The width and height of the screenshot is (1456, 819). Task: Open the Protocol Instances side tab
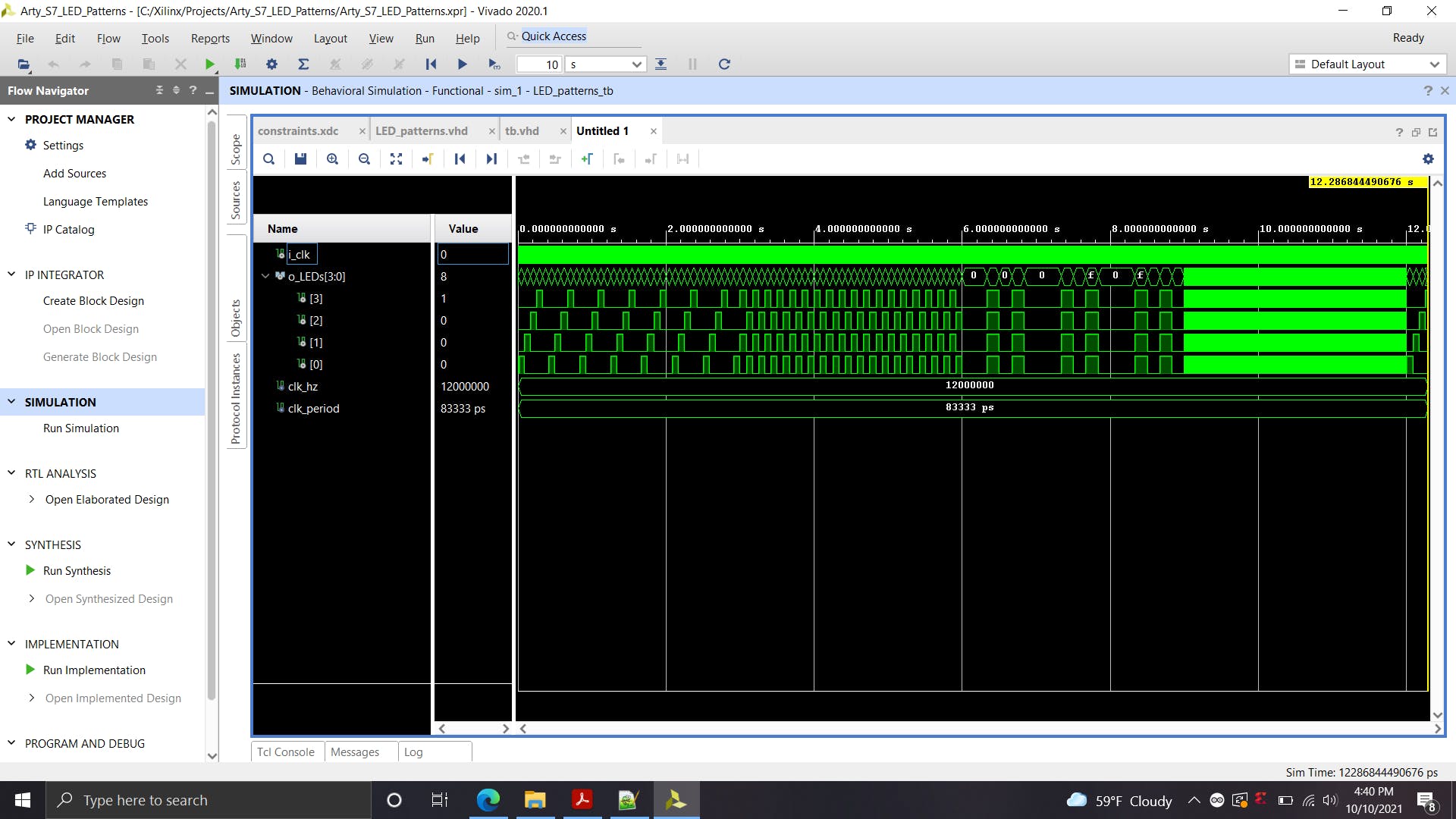(x=236, y=398)
